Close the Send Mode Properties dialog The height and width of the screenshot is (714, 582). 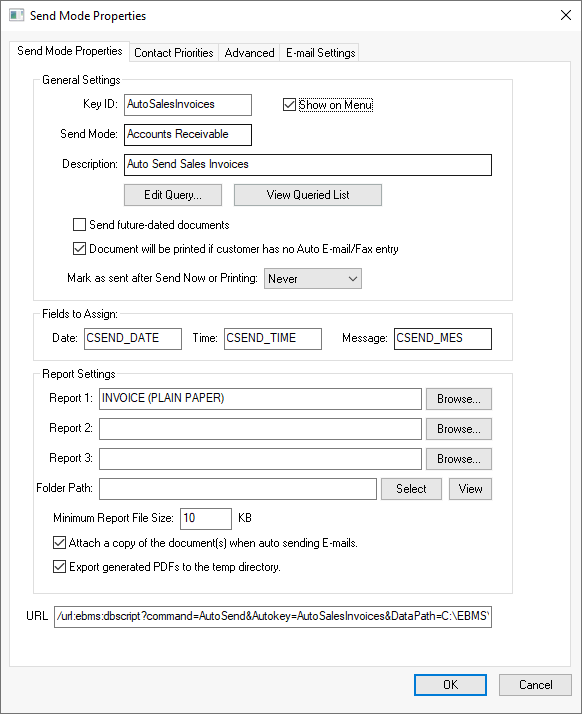point(566,15)
